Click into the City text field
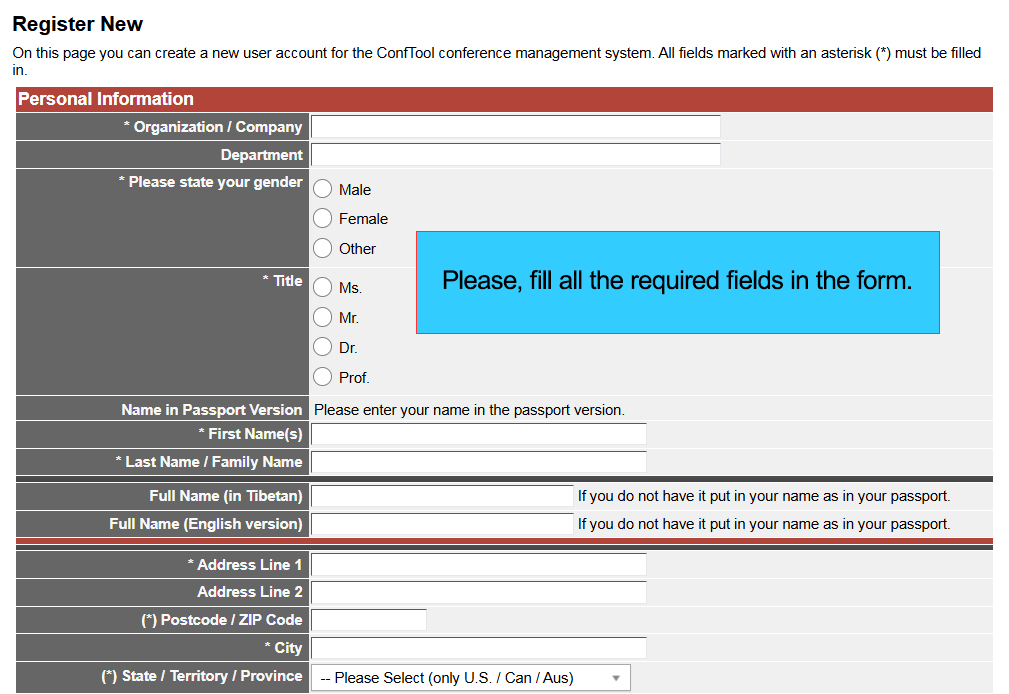This screenshot has width=1009, height=694. coord(478,648)
